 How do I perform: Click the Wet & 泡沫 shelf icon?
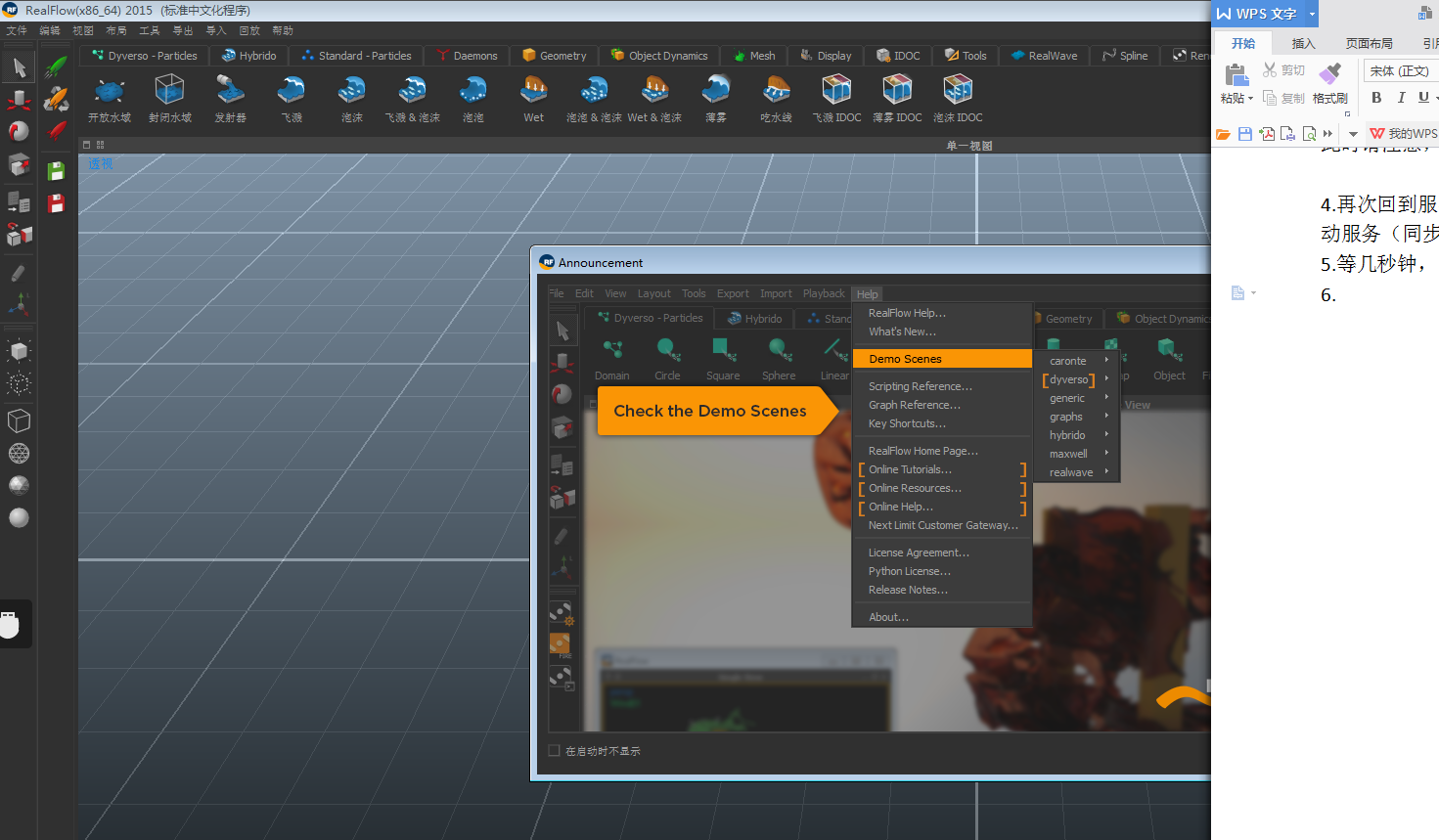(654, 98)
